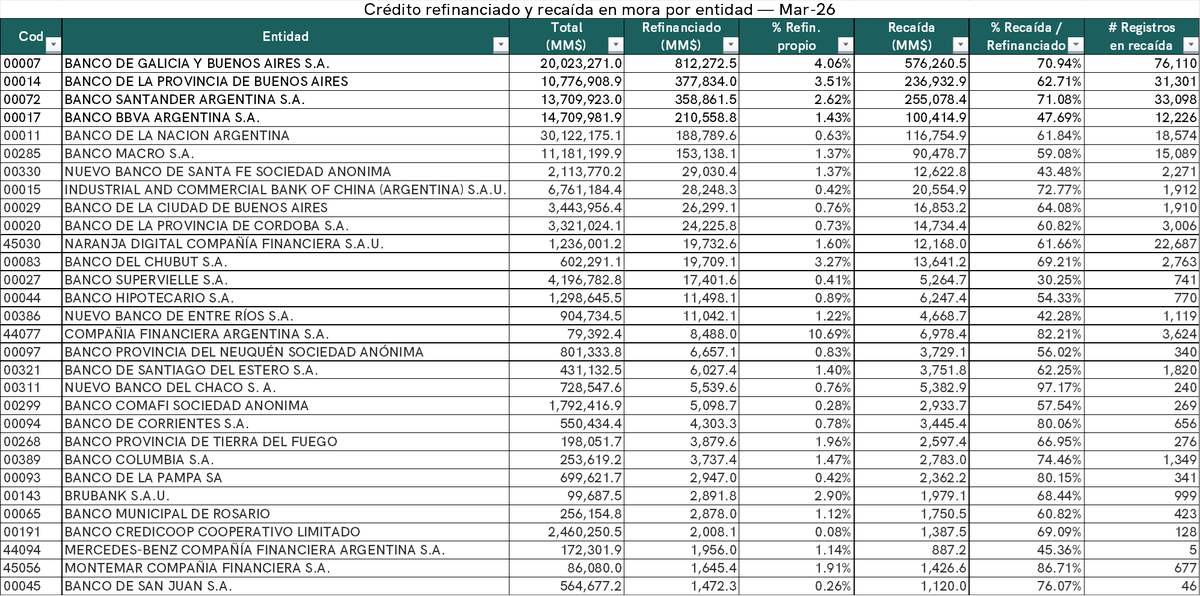1200x596 pixels.
Task: Select recaída value '887.2'
Action: (912, 550)
